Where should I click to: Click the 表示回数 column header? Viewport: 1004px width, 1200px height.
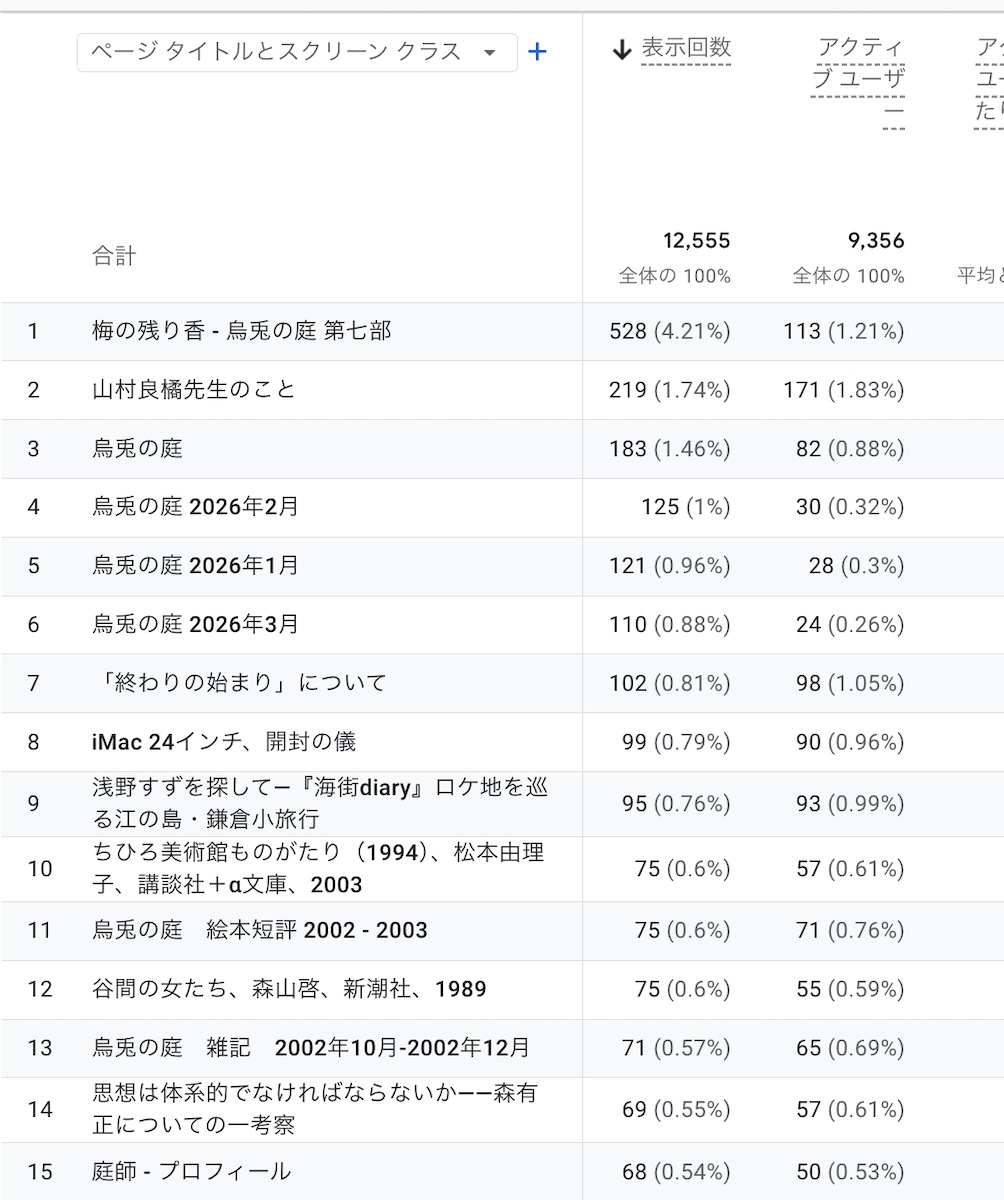pyautogui.click(x=690, y=47)
